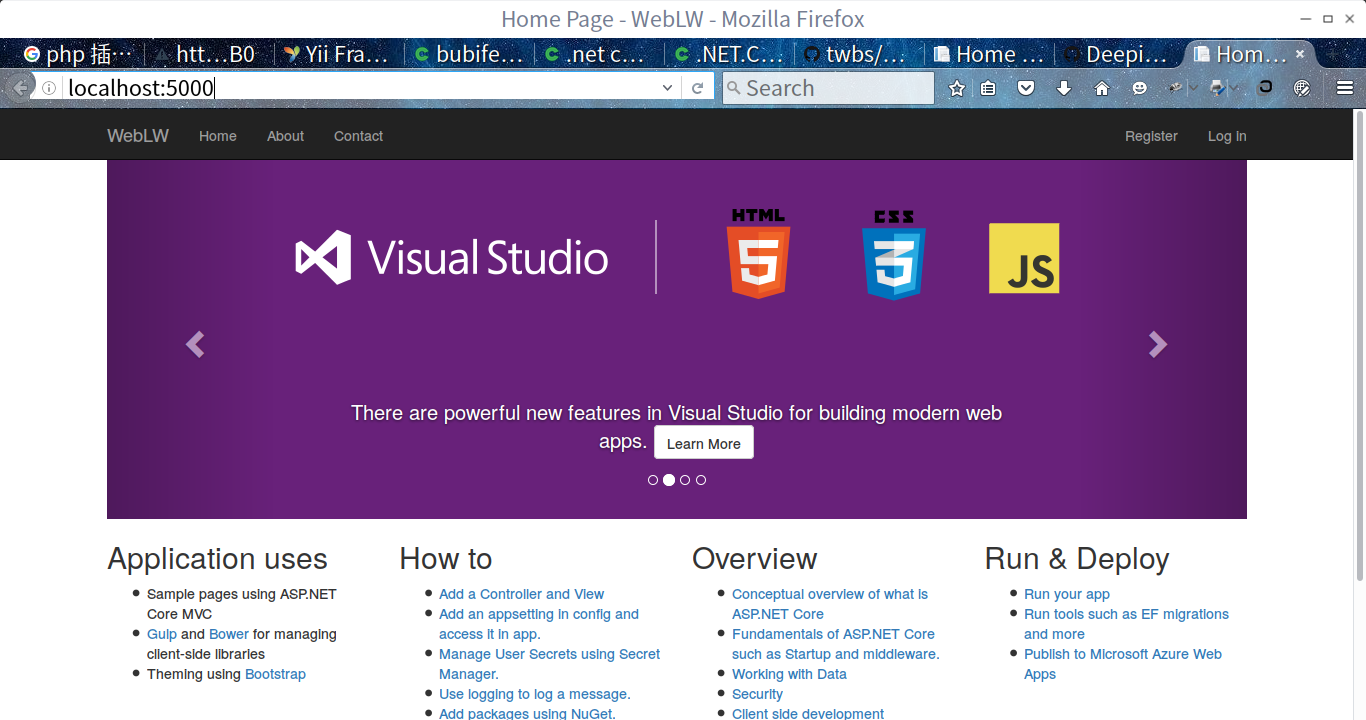Viewport: 1366px width, 720px height.
Task: Click the Learn More button
Action: click(x=704, y=443)
